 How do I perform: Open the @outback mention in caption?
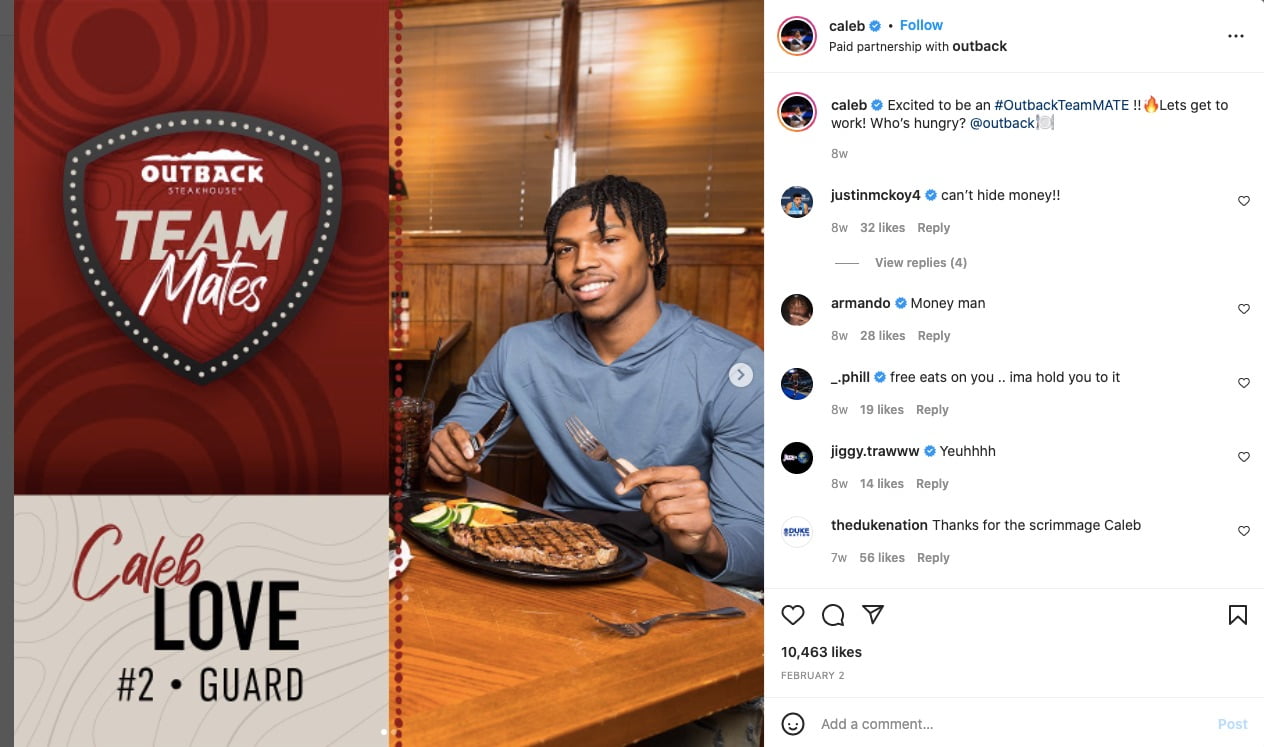click(1002, 123)
